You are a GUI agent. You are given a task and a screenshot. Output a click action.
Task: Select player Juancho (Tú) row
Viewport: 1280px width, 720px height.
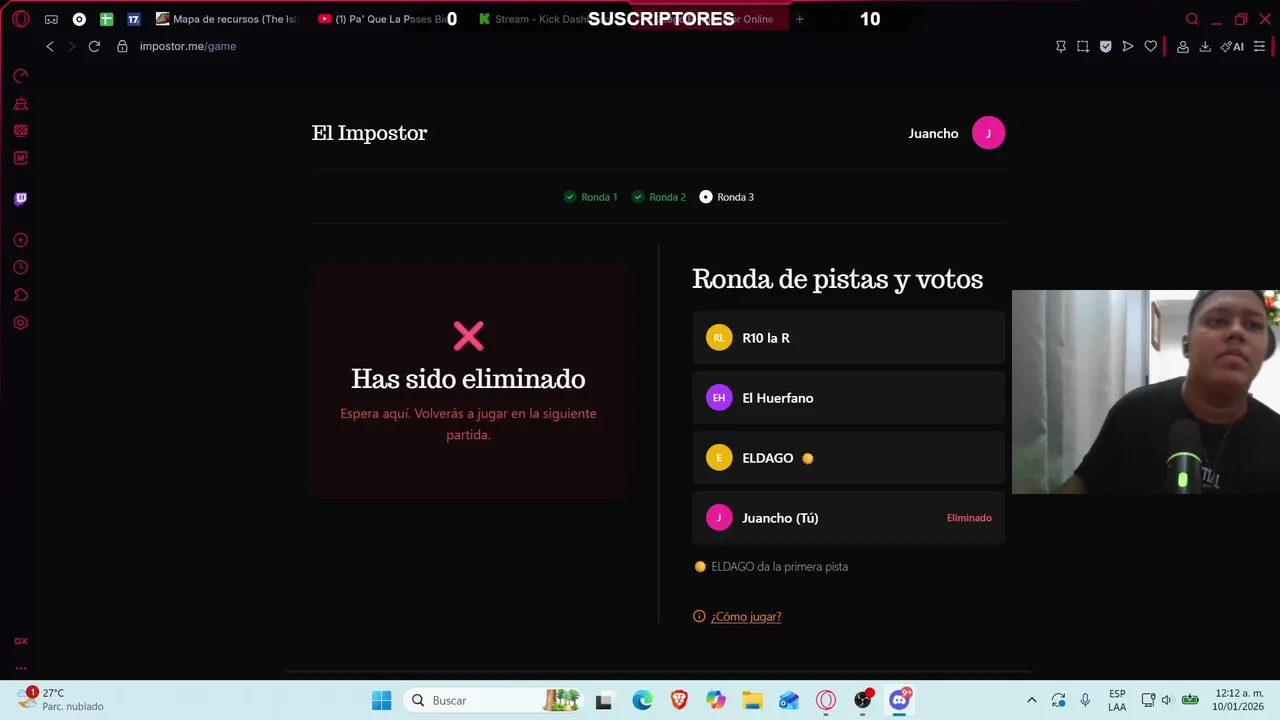[x=848, y=518]
